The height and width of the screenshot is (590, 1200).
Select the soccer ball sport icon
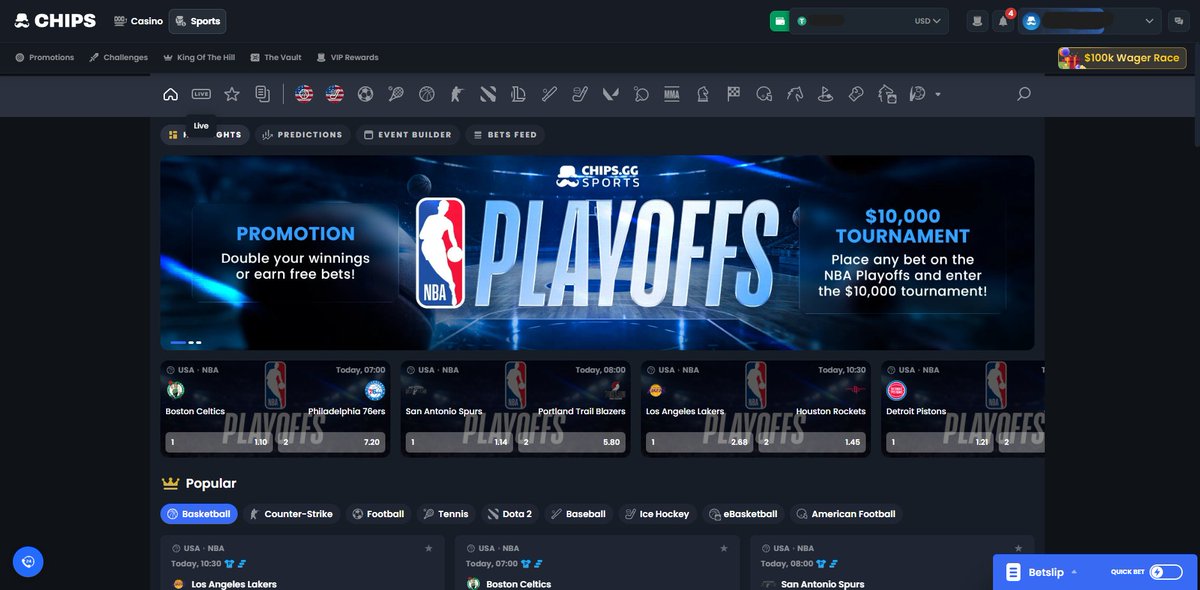point(365,94)
